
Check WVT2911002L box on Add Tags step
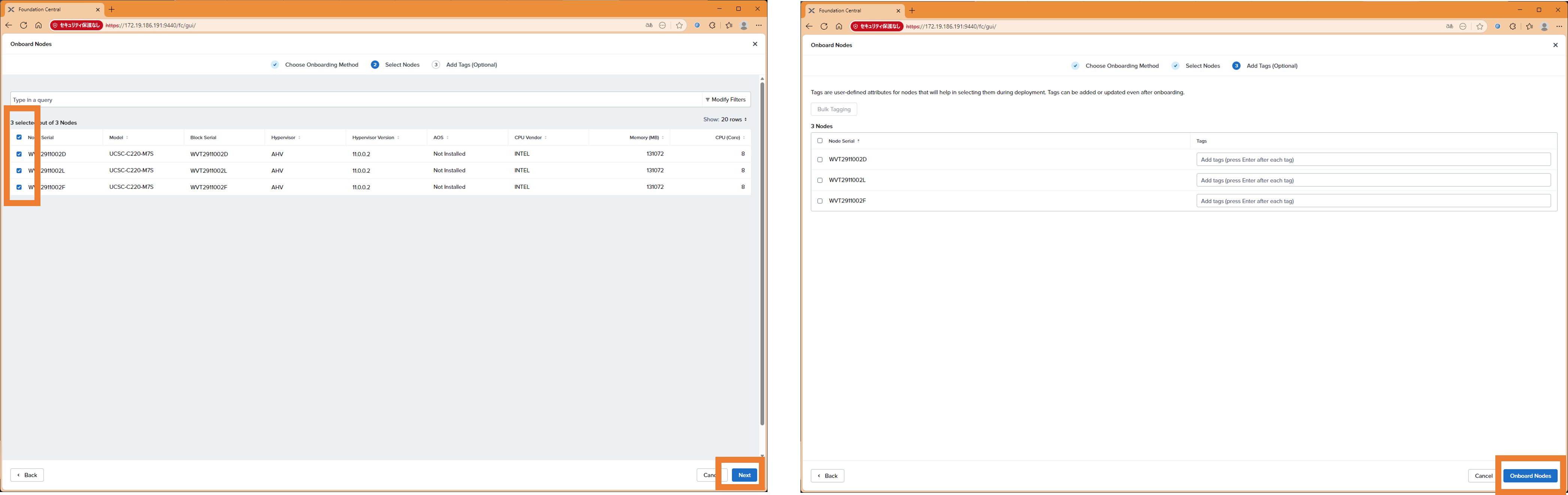pyautogui.click(x=820, y=180)
